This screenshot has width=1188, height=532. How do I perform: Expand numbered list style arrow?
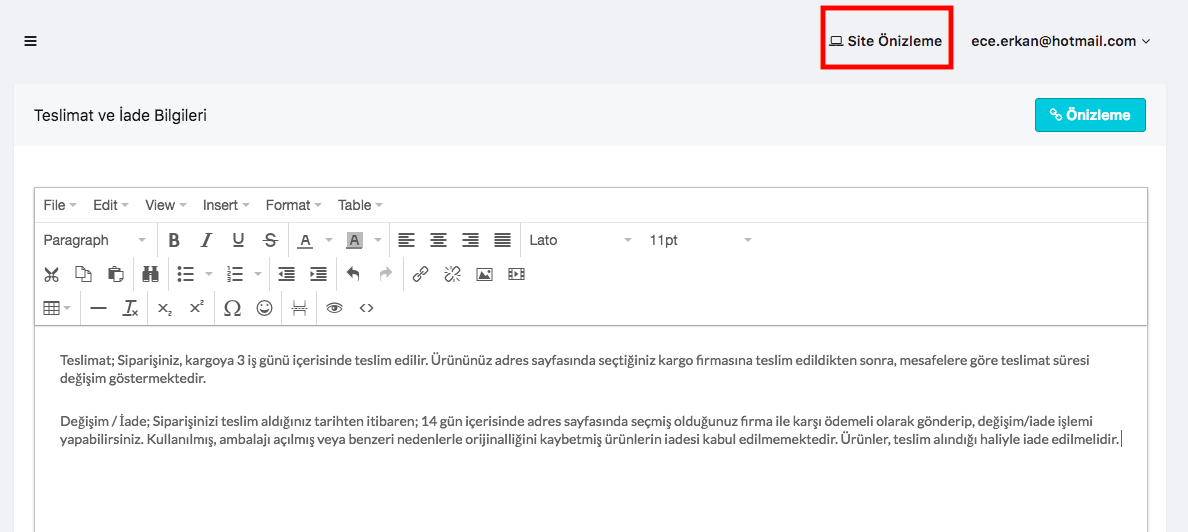[258, 274]
